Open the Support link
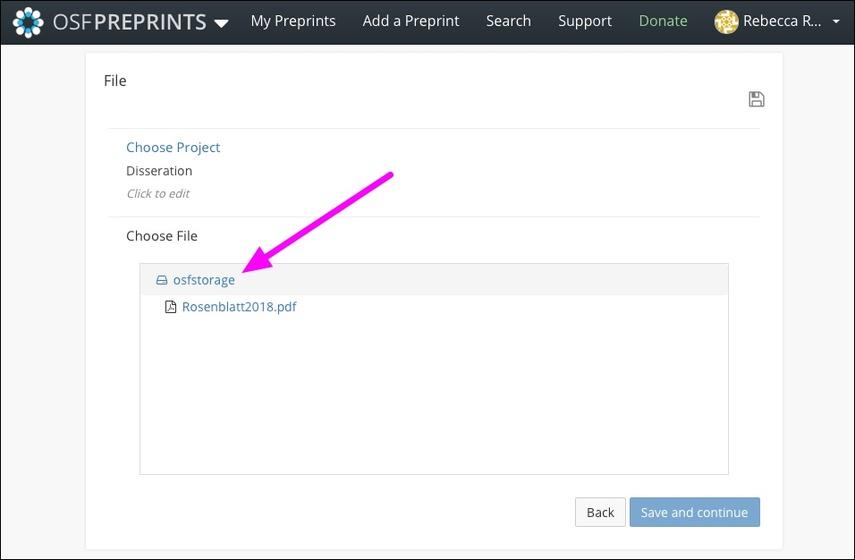 point(585,21)
